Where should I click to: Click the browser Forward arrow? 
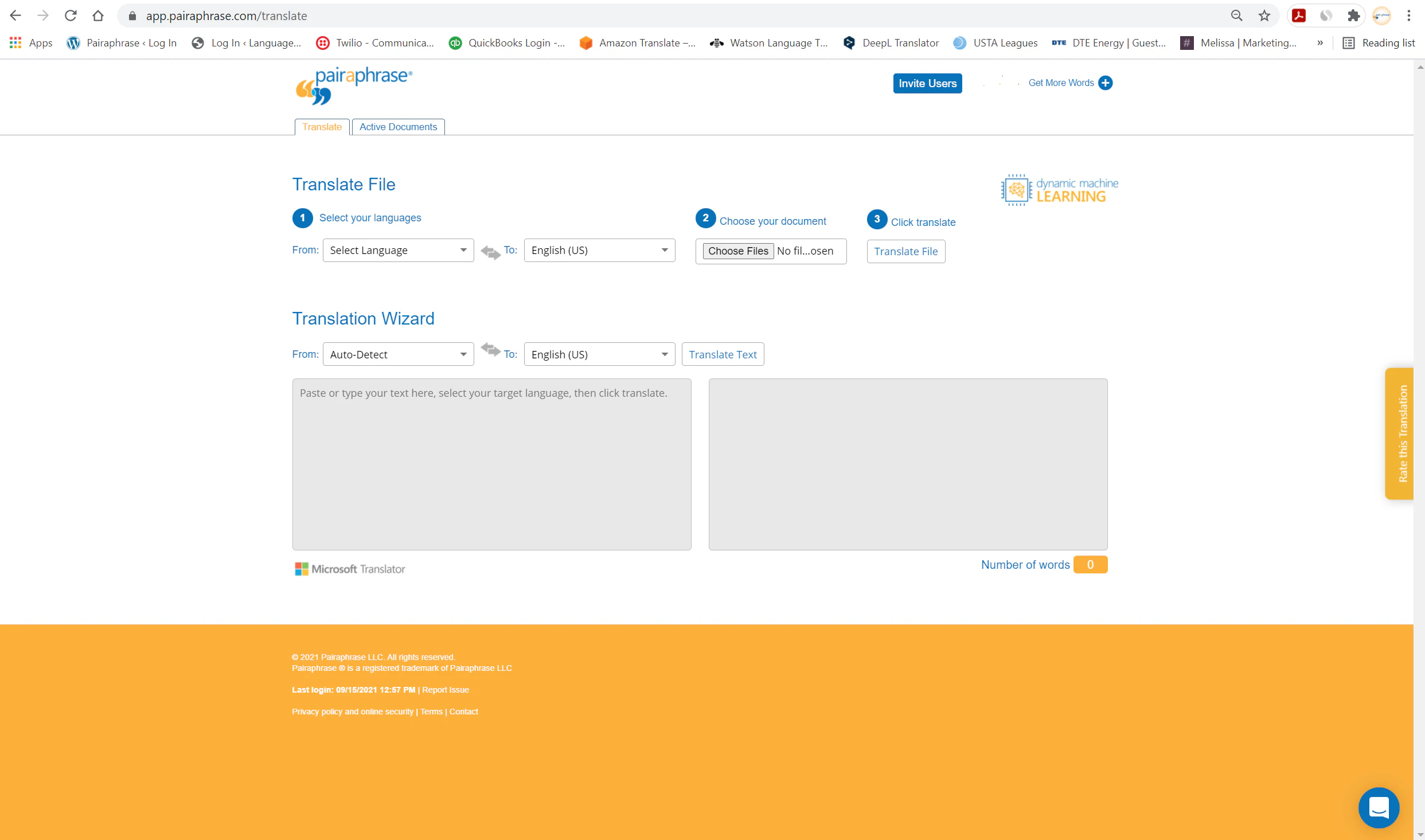[43, 15]
